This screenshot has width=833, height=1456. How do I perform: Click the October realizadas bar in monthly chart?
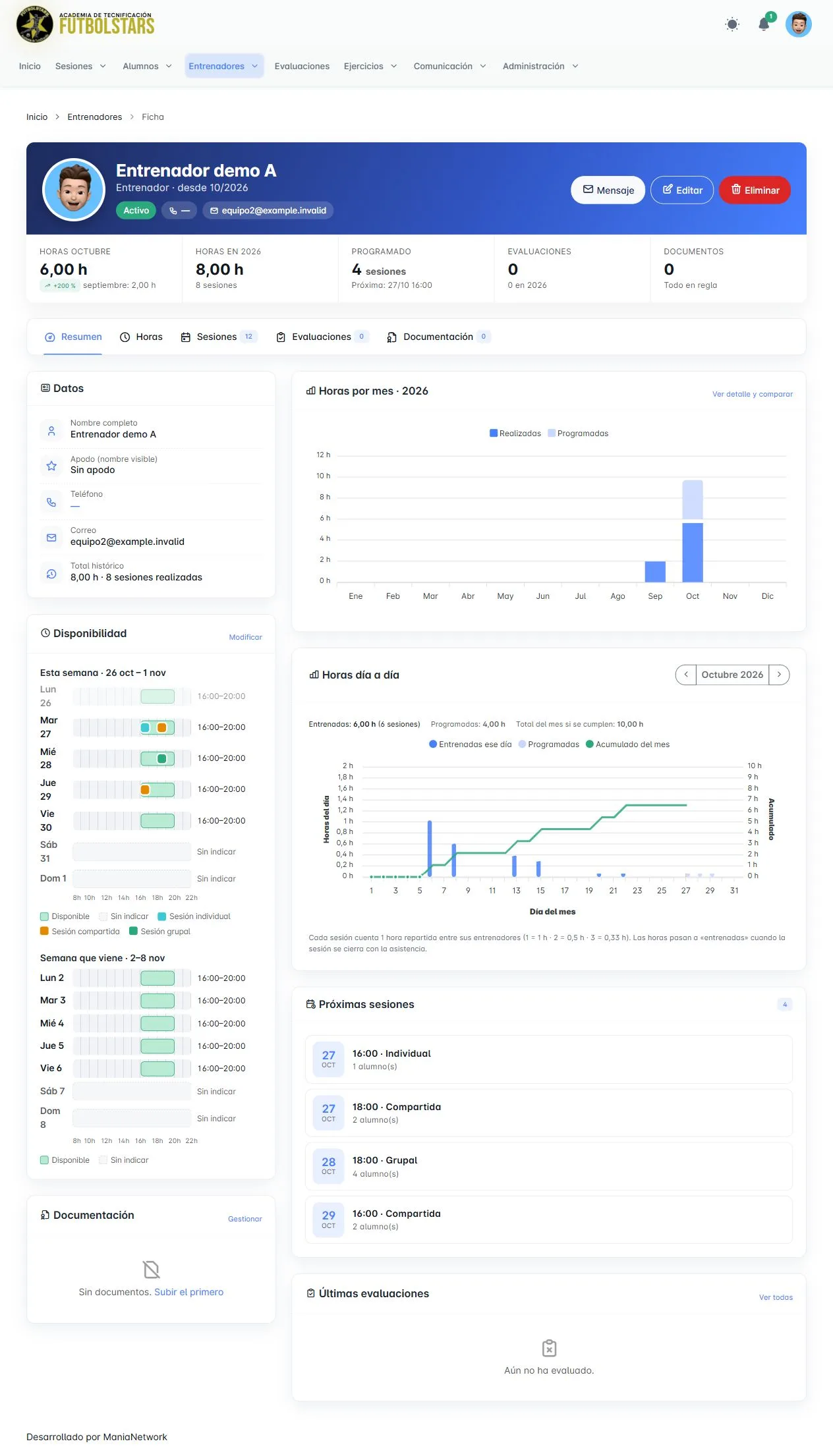point(693,552)
